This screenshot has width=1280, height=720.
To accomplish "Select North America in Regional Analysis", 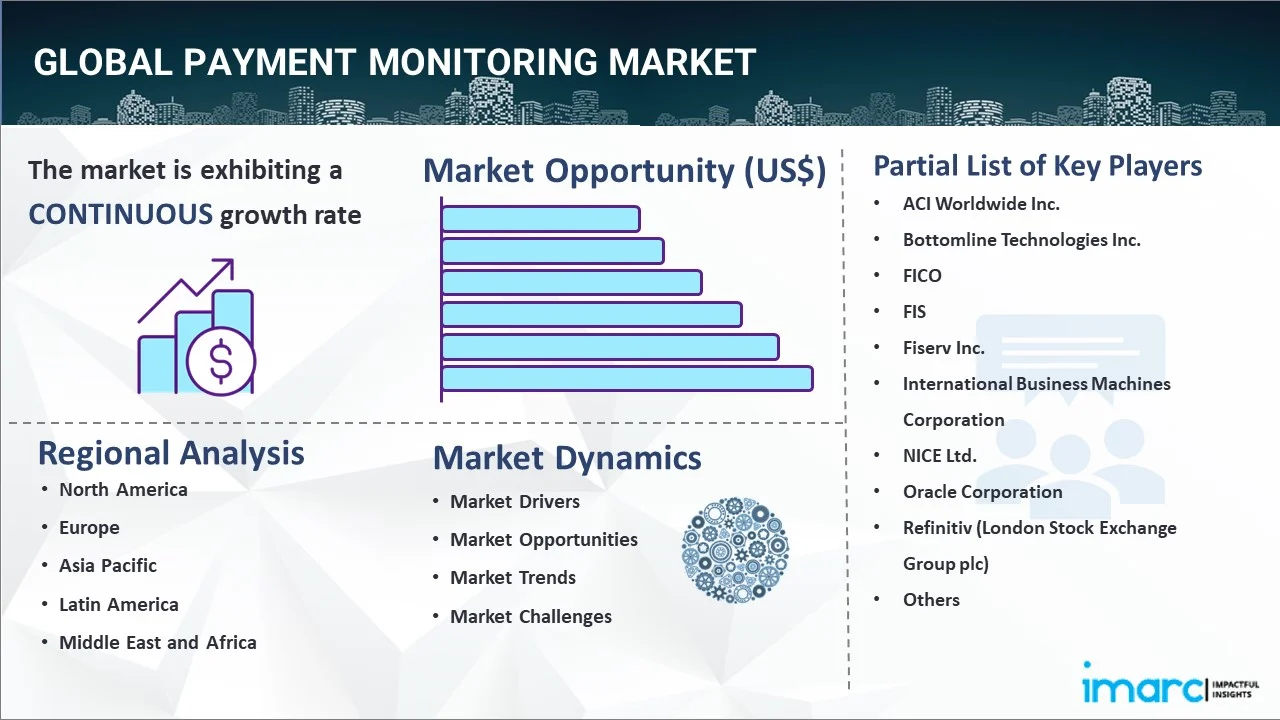I will point(123,489).
